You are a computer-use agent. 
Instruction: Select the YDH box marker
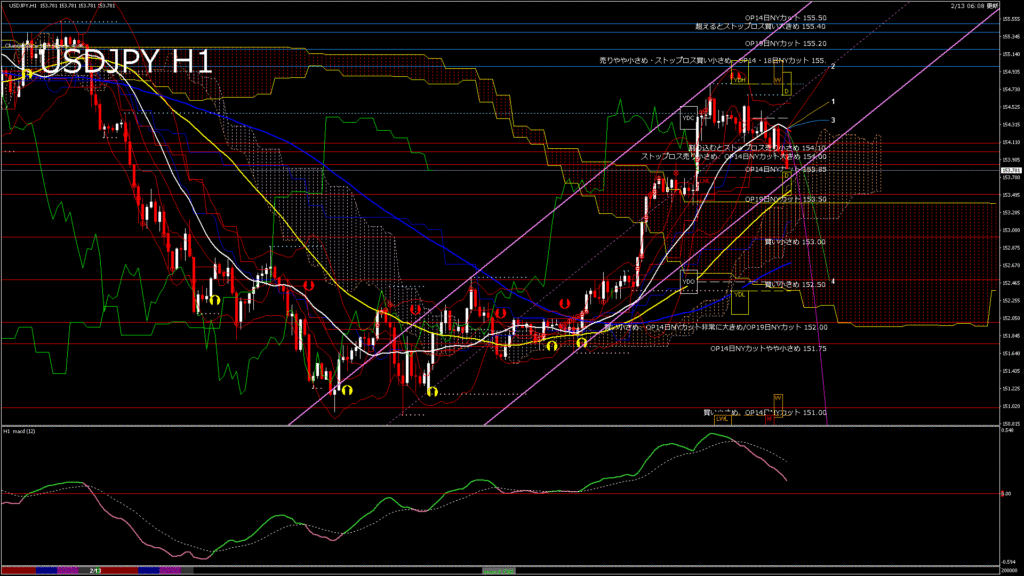pyautogui.click(x=740, y=77)
